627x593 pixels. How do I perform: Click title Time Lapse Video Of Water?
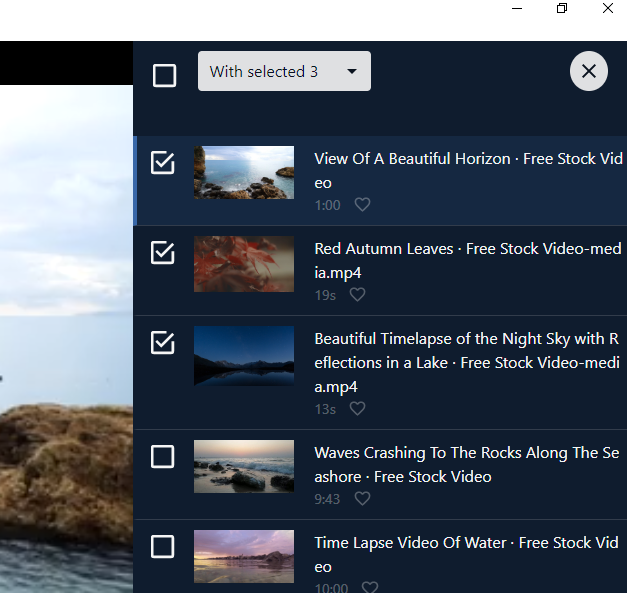pos(466,555)
